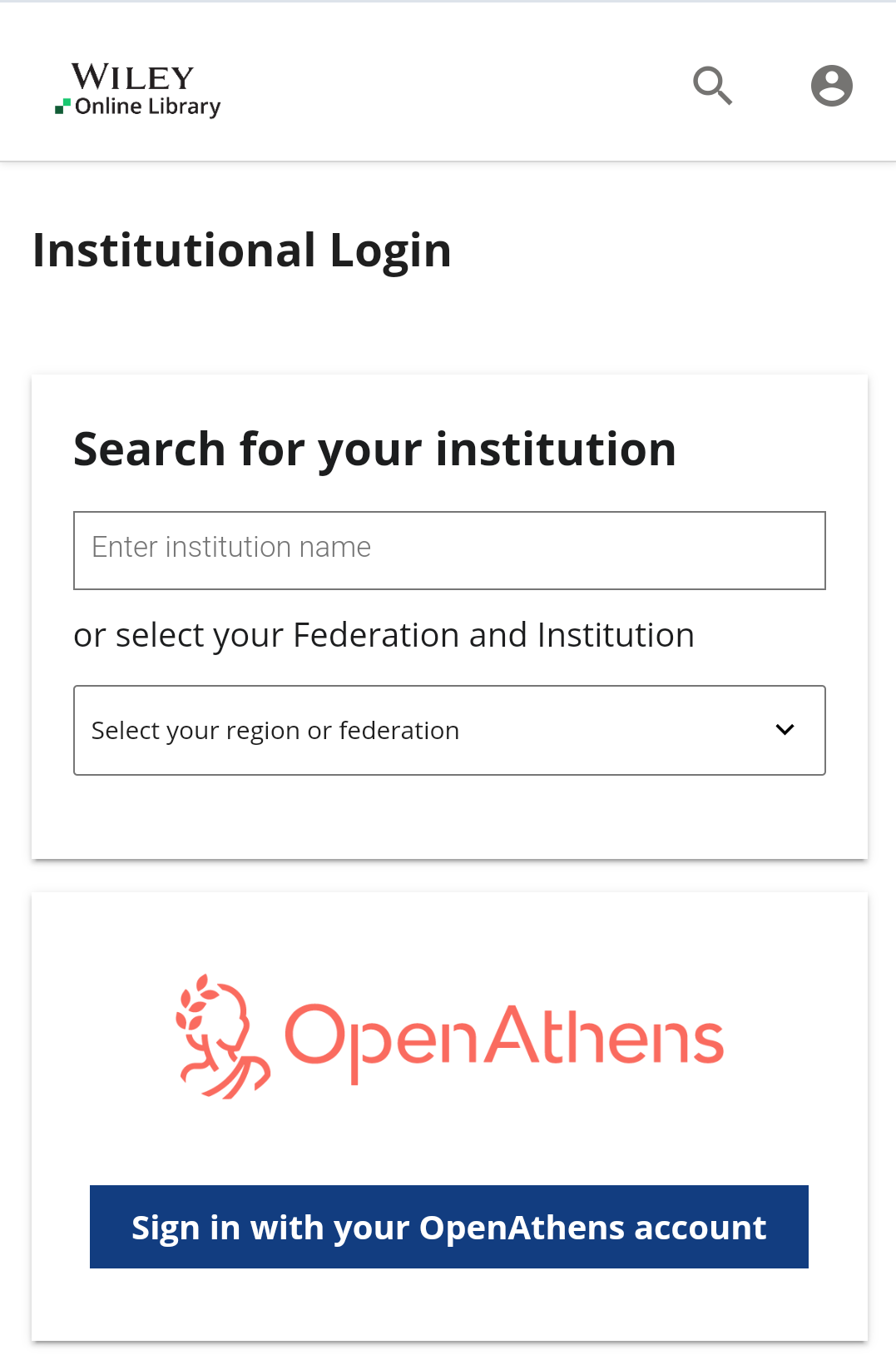Open the user account profile icon
The width and height of the screenshot is (896, 1360).
coord(831,86)
